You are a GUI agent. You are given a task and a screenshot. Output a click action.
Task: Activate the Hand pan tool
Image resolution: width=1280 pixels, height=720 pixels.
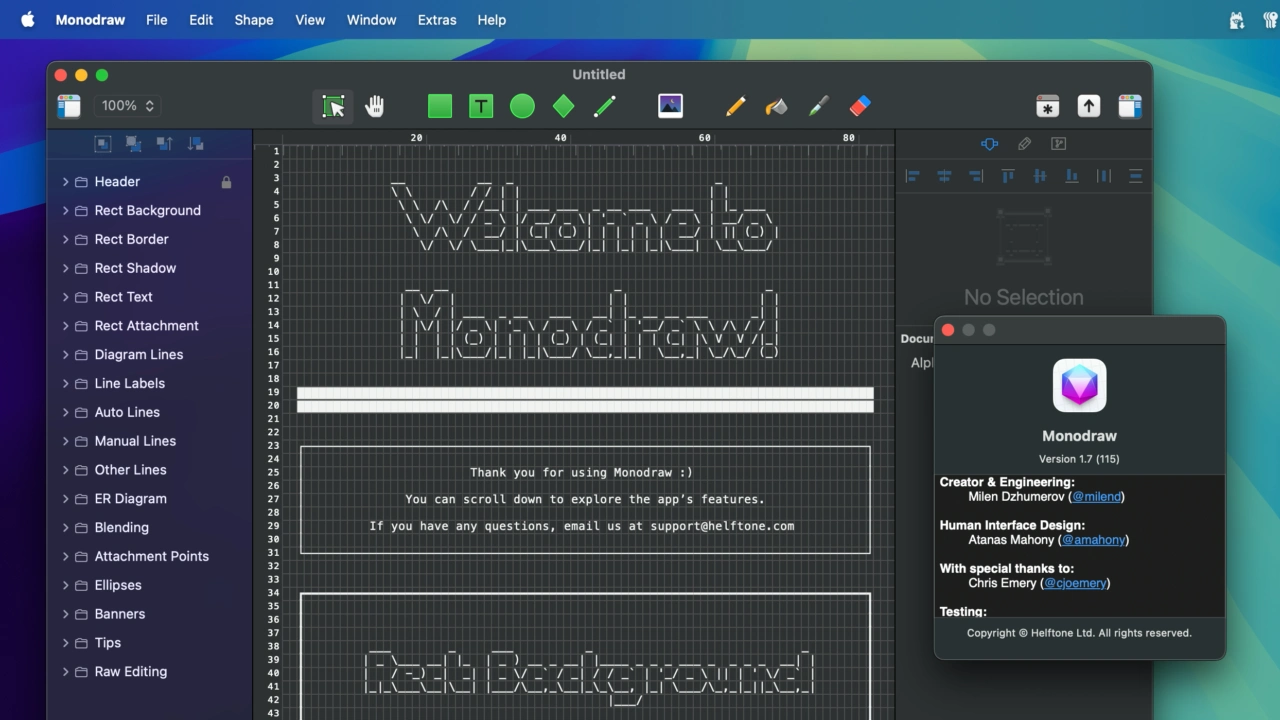pyautogui.click(x=375, y=106)
